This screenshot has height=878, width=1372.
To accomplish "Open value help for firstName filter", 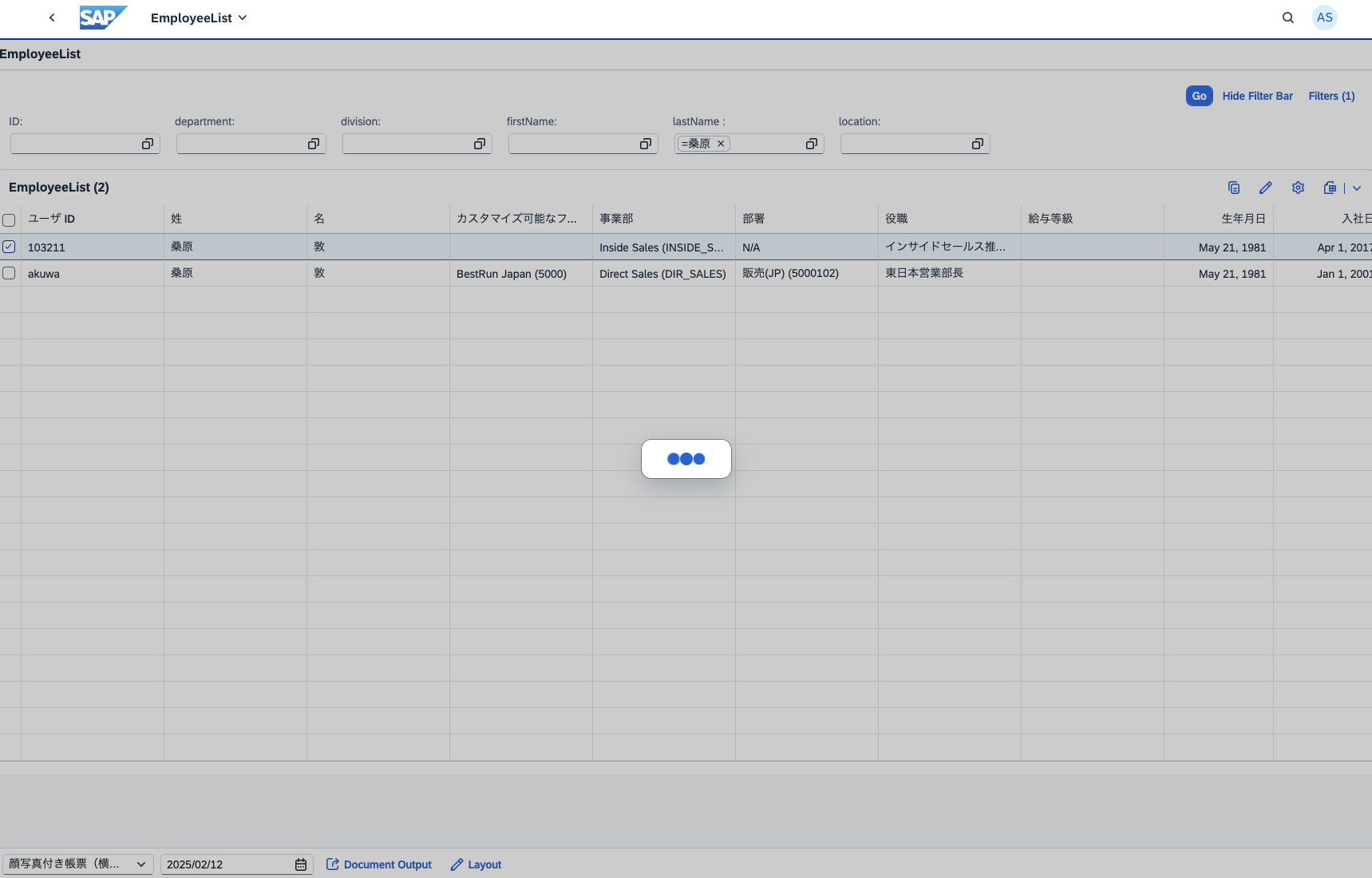I will point(646,144).
